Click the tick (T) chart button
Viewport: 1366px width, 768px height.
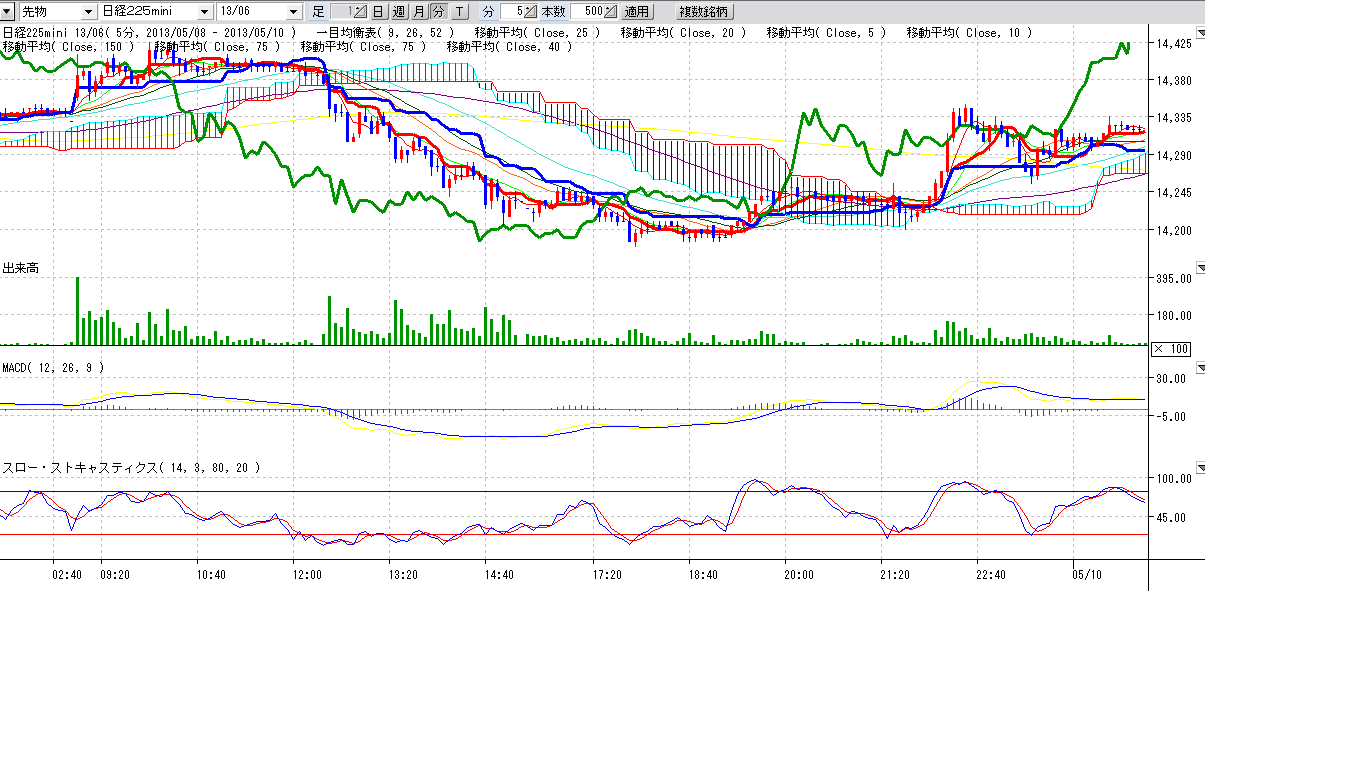point(458,12)
